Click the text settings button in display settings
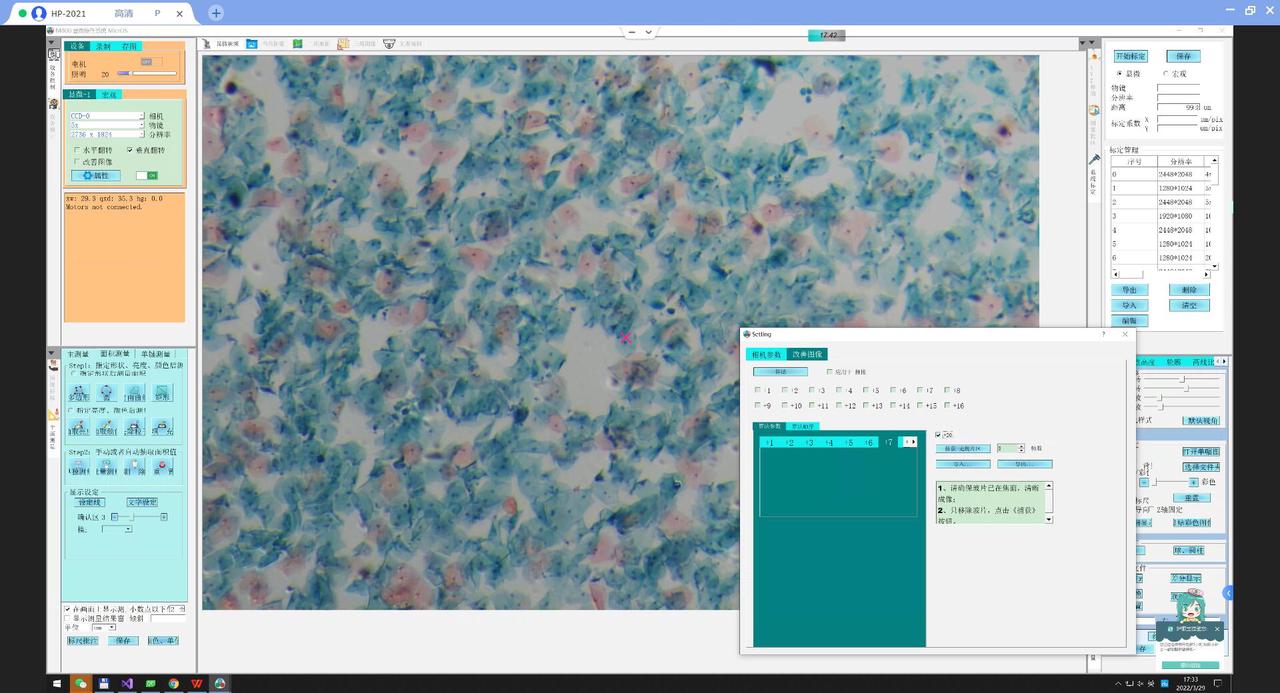 pyautogui.click(x=142, y=502)
